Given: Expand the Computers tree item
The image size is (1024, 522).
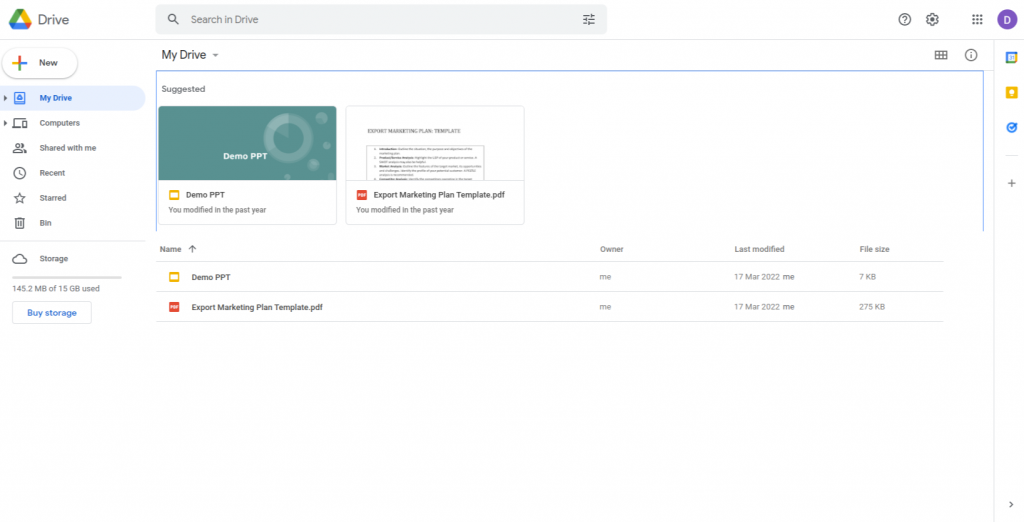Looking at the screenshot, I should point(6,123).
